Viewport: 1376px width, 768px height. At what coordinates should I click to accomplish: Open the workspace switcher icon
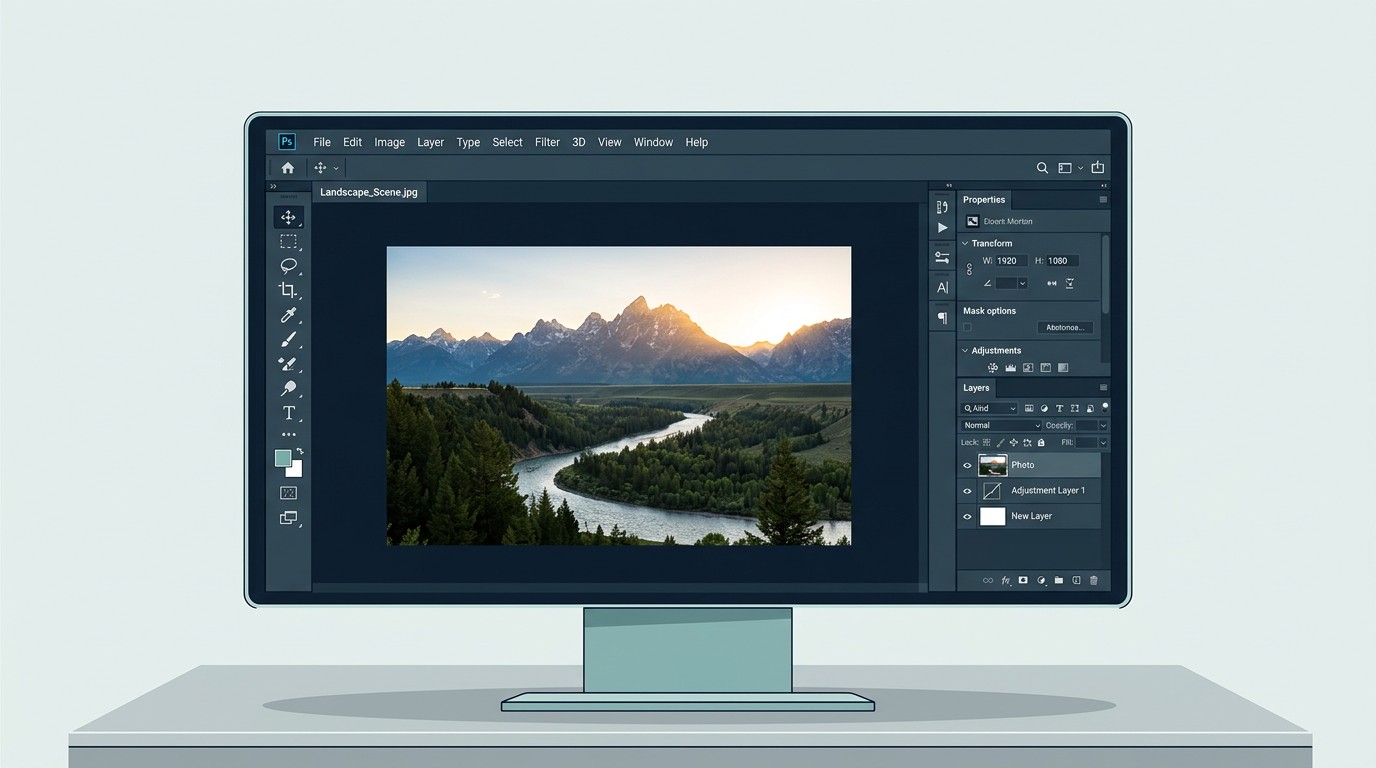click(x=1066, y=168)
